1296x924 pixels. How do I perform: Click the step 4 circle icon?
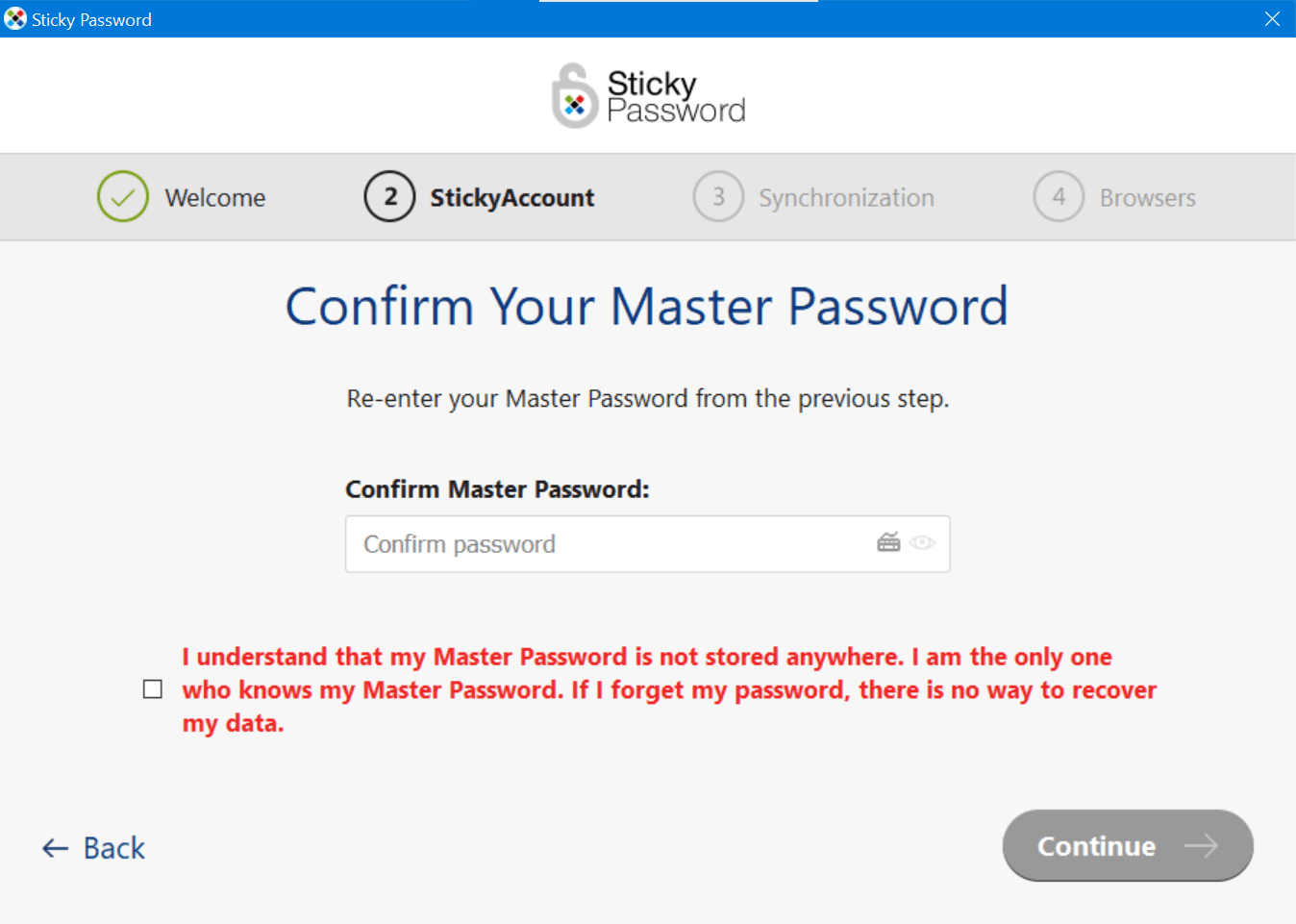click(1059, 197)
